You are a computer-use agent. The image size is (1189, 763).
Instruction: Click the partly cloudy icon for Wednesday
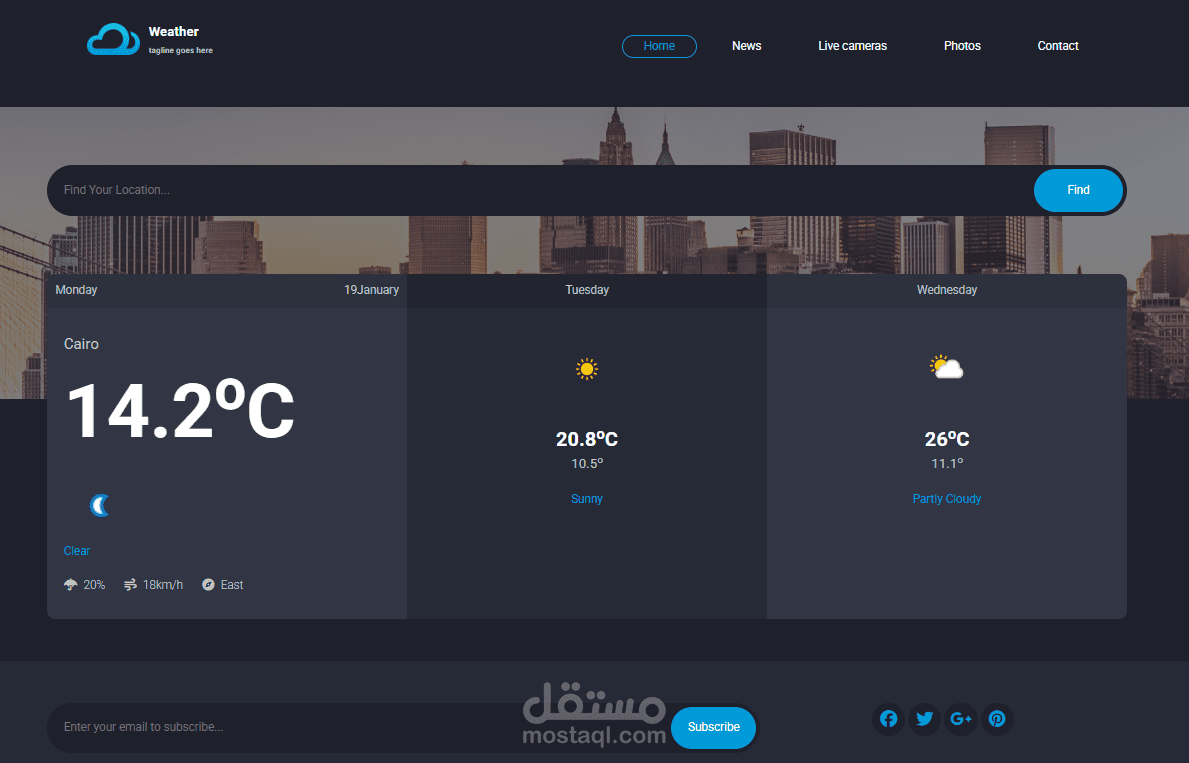(945, 366)
